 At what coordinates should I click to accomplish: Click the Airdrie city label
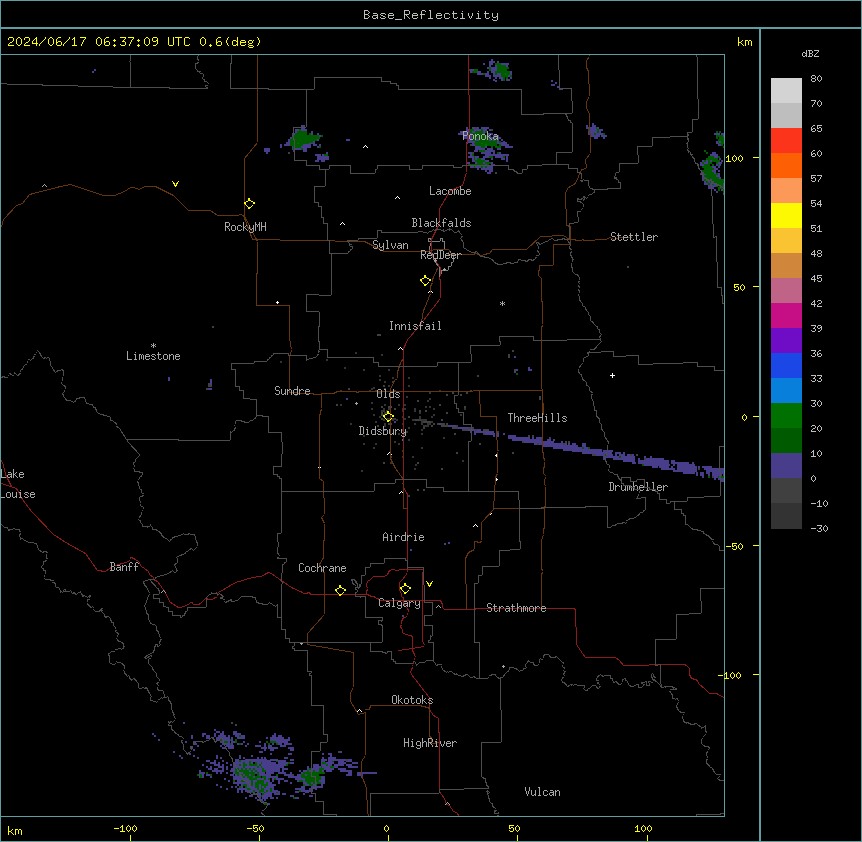click(403, 537)
